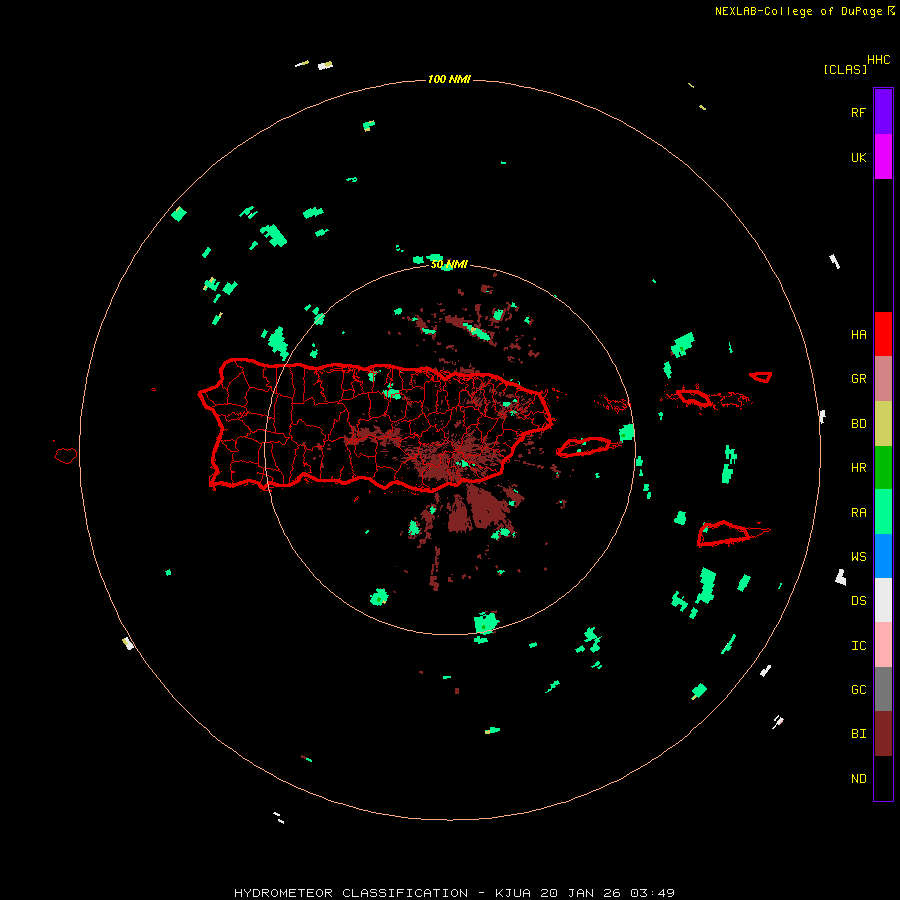Click the DS legend label
Image resolution: width=900 pixels, height=900 pixels.
coord(858,600)
